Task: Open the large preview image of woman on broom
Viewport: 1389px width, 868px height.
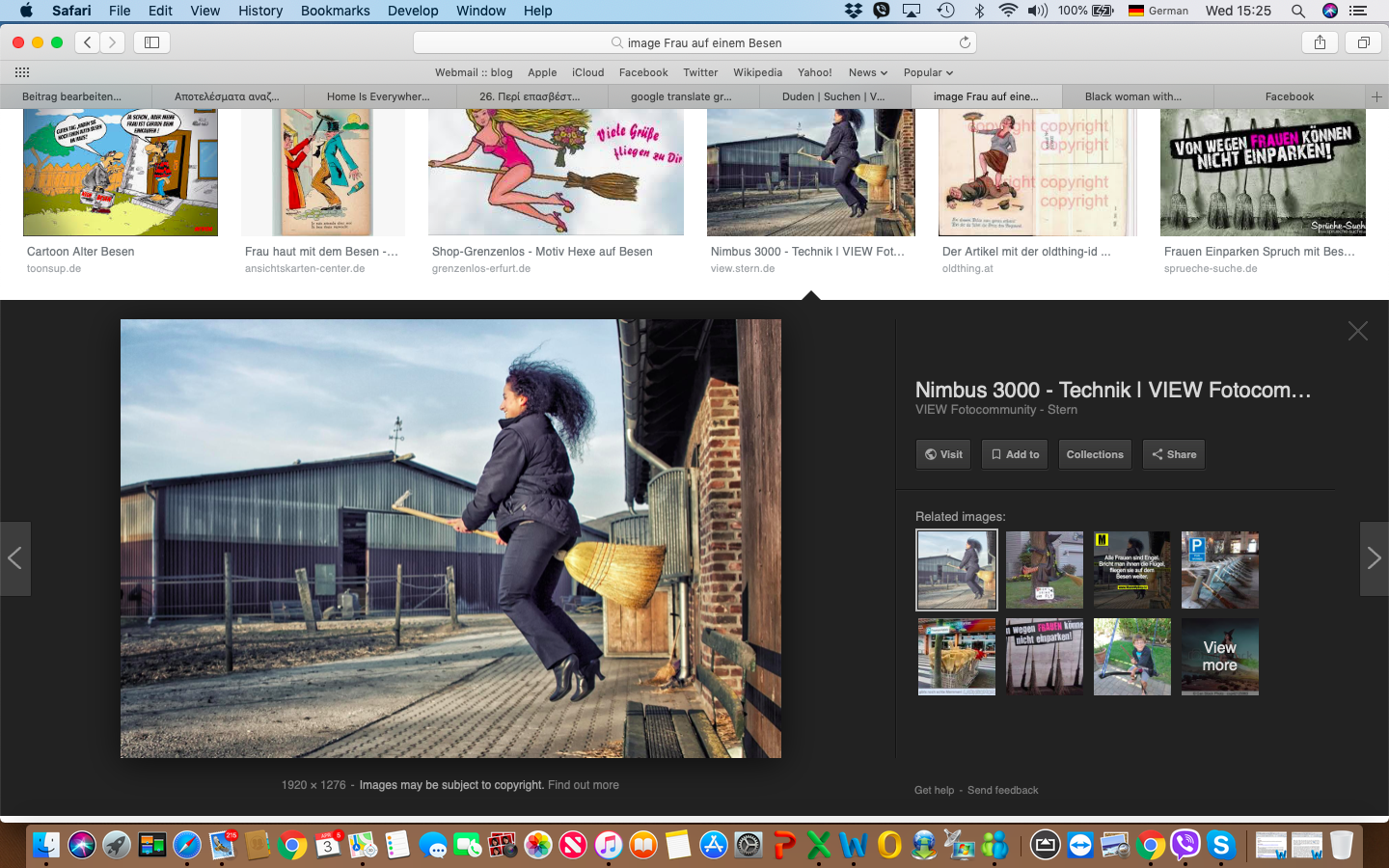Action: coord(450,538)
